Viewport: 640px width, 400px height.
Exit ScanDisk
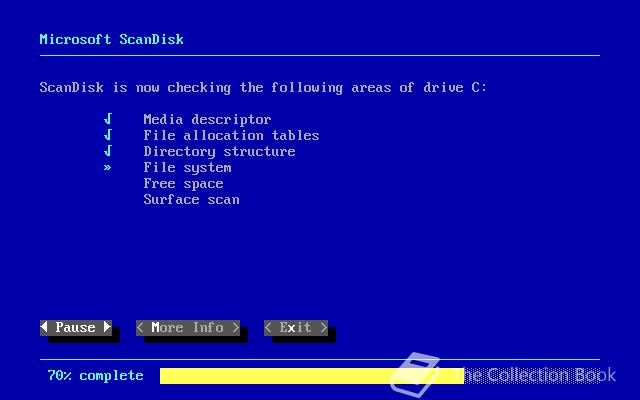296,328
